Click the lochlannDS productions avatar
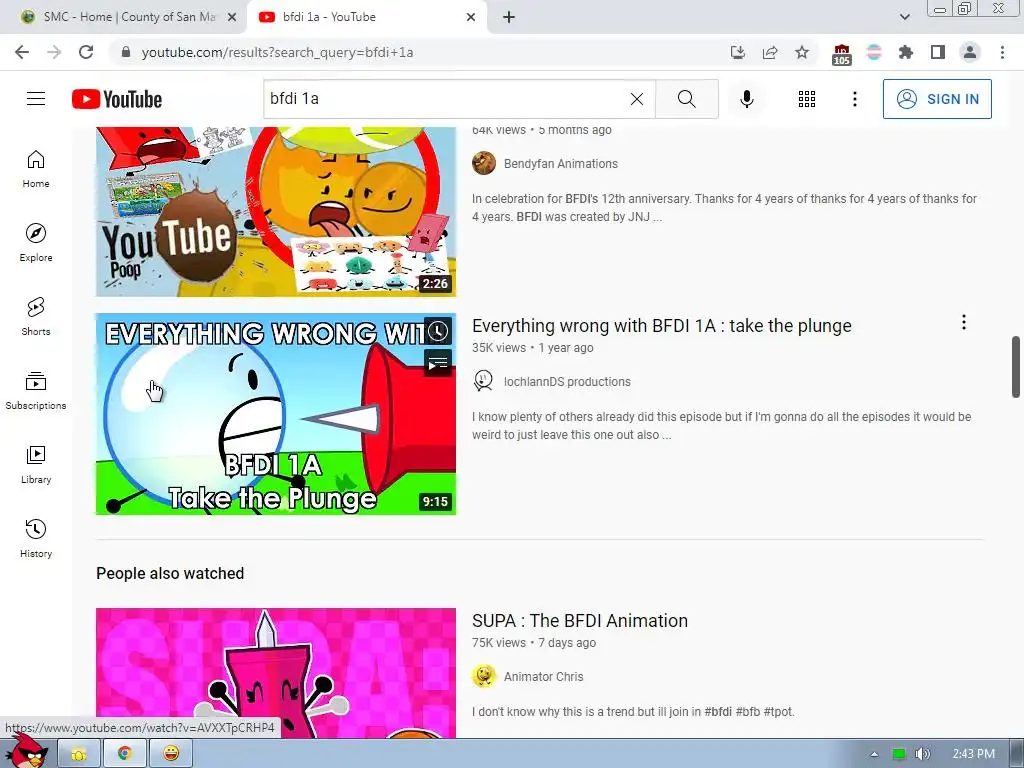This screenshot has width=1024, height=768. coord(483,381)
